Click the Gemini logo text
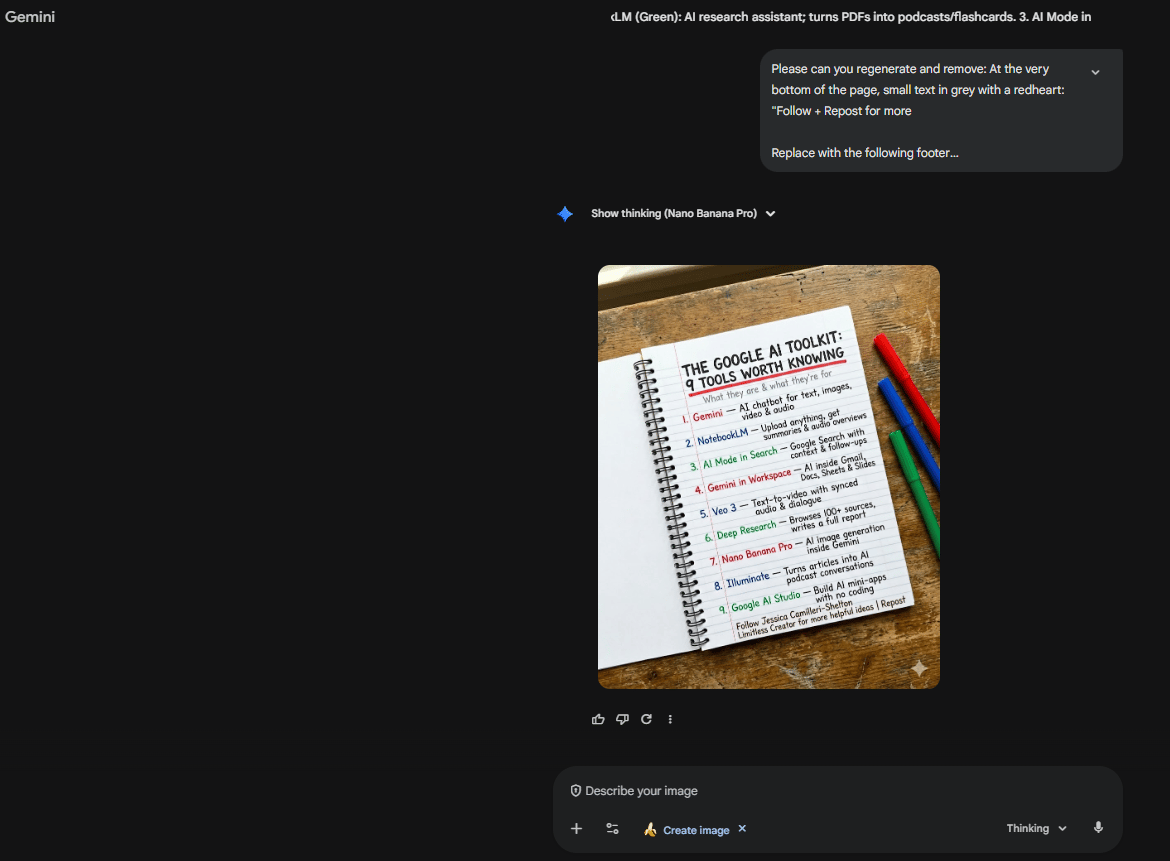 point(30,16)
